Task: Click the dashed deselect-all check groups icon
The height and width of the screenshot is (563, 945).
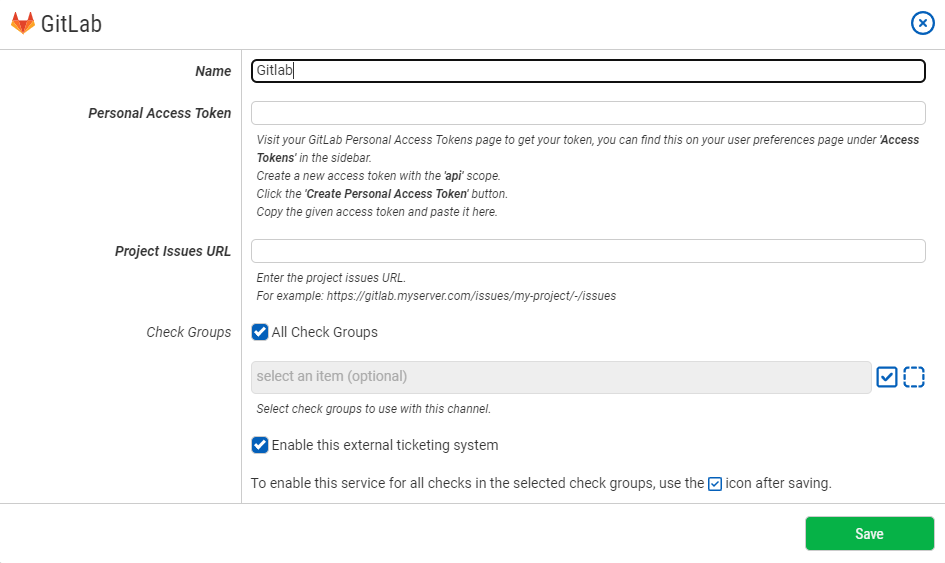Action: (914, 377)
